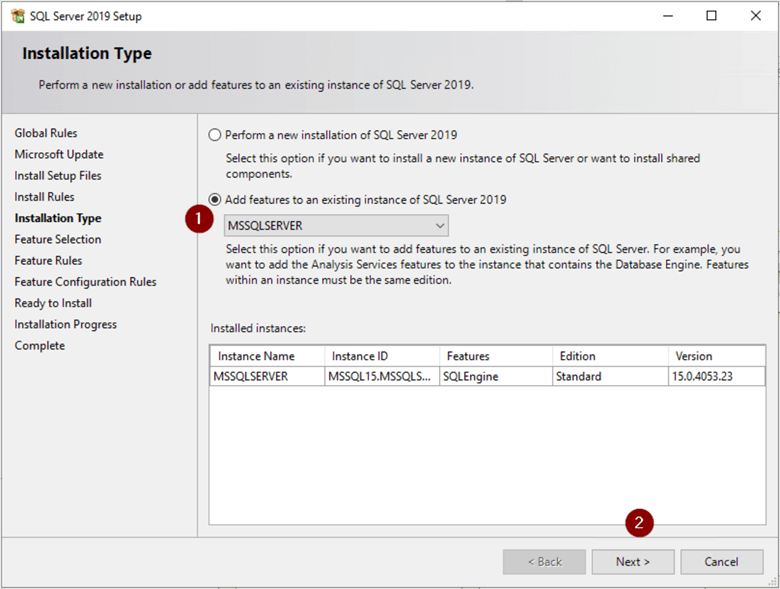
Task: Click the Next > button
Action: click(x=633, y=562)
